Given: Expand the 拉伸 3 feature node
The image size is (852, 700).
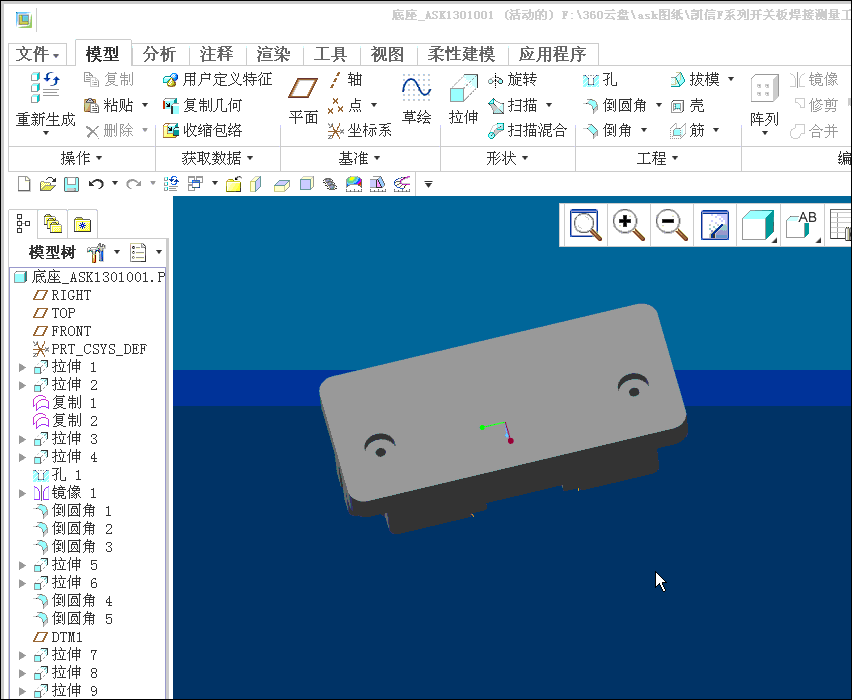Looking at the screenshot, I should 22,439.
